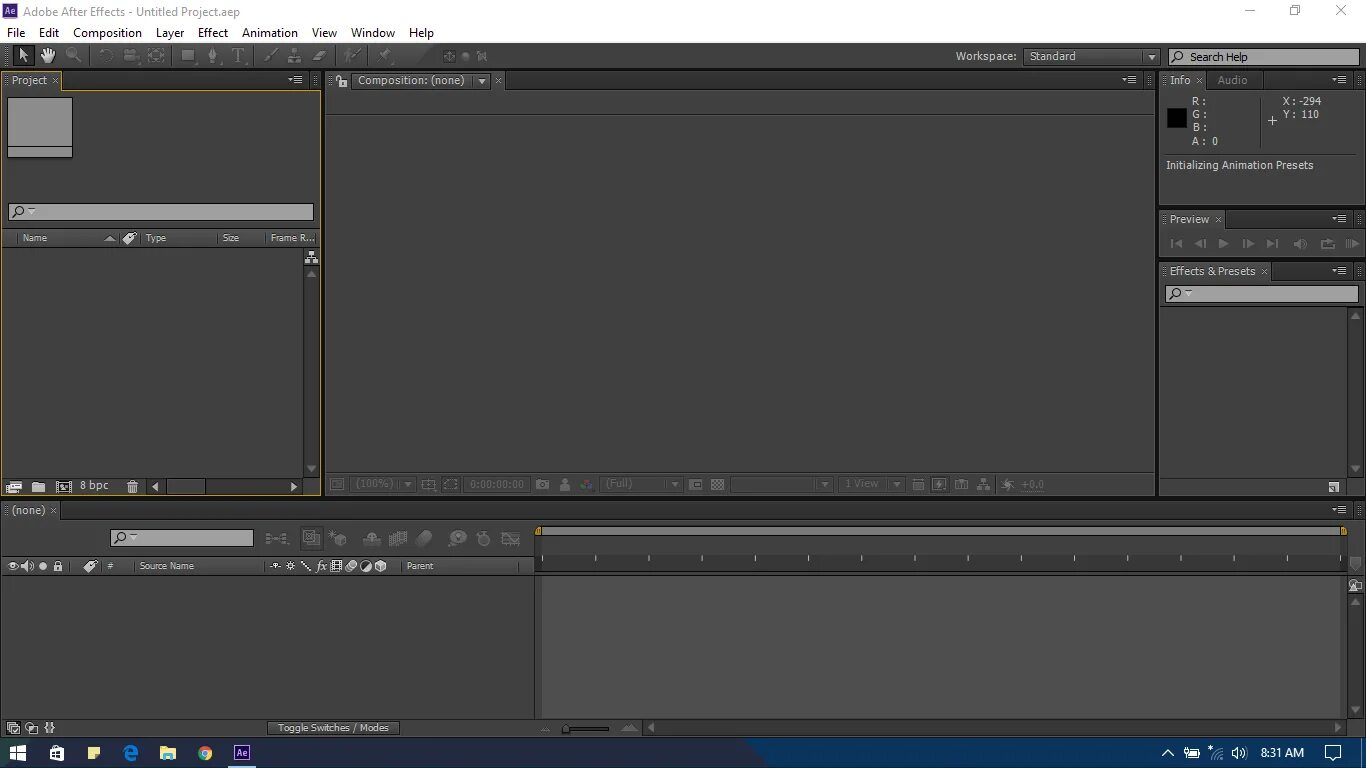Create a new composition from Project panel
This screenshot has height=768, width=1366.
coord(64,486)
